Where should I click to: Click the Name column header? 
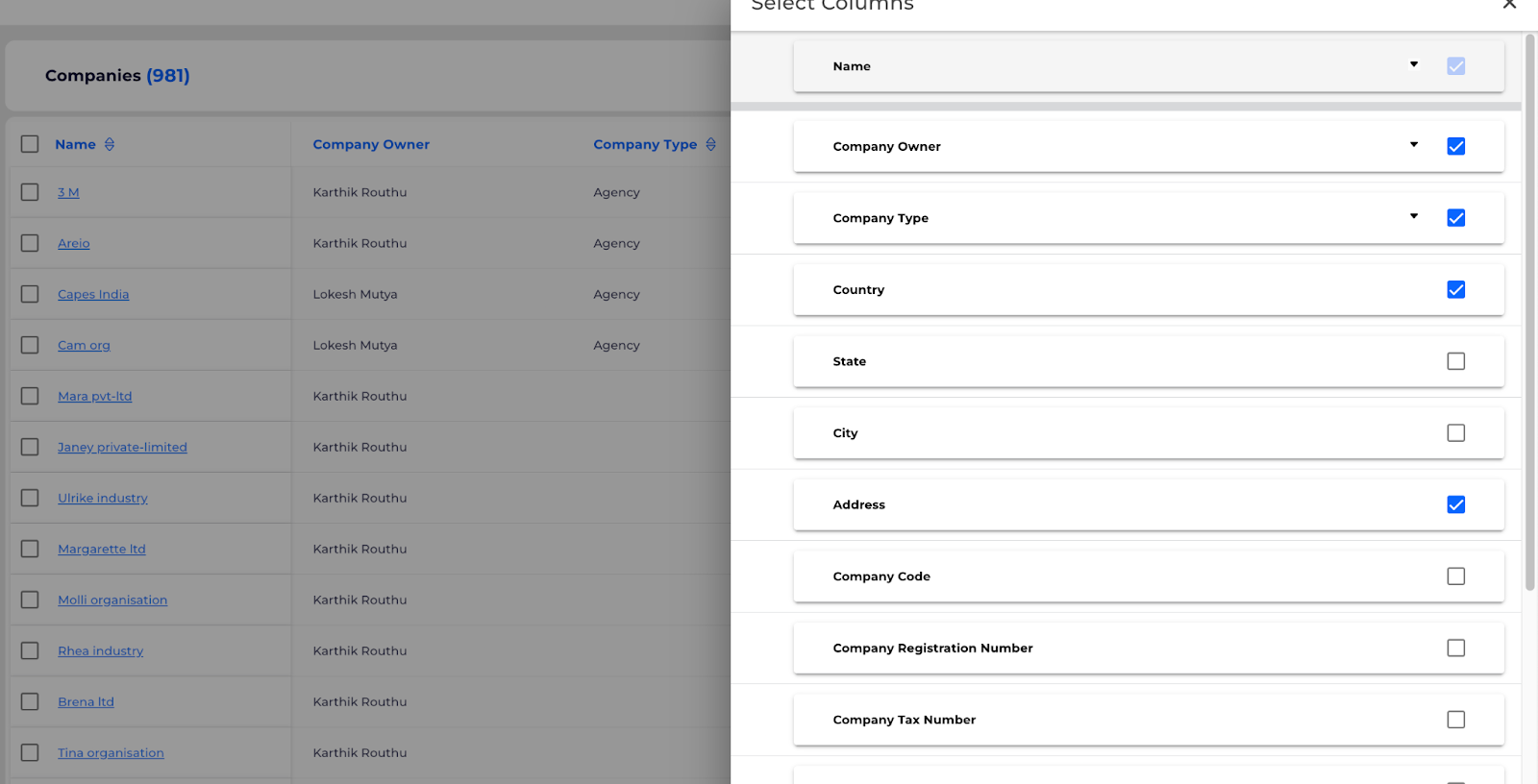click(75, 144)
